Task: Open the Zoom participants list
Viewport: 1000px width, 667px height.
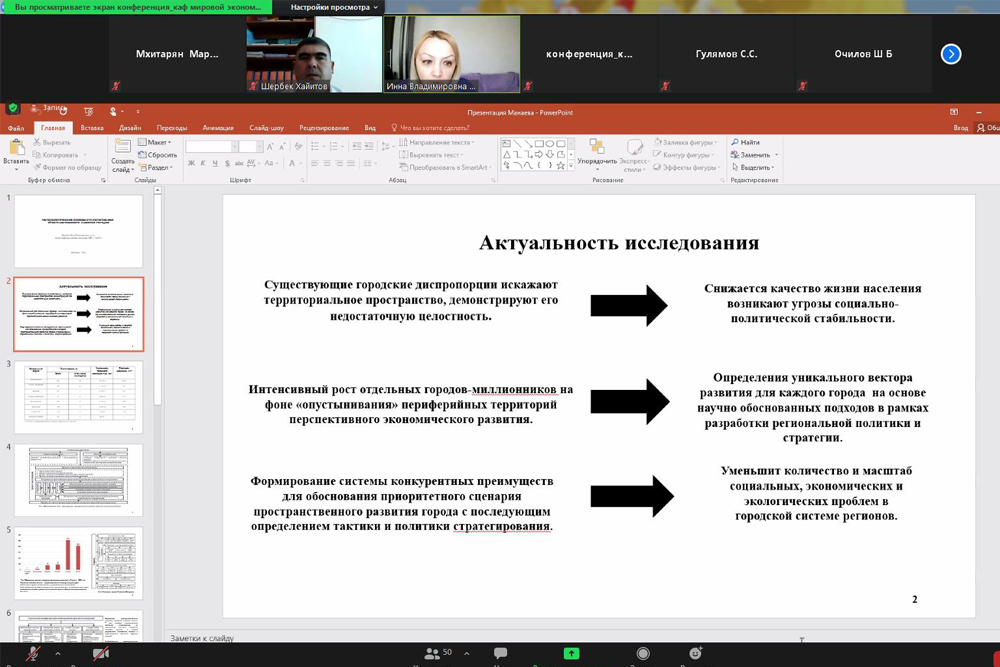Action: 432,654
